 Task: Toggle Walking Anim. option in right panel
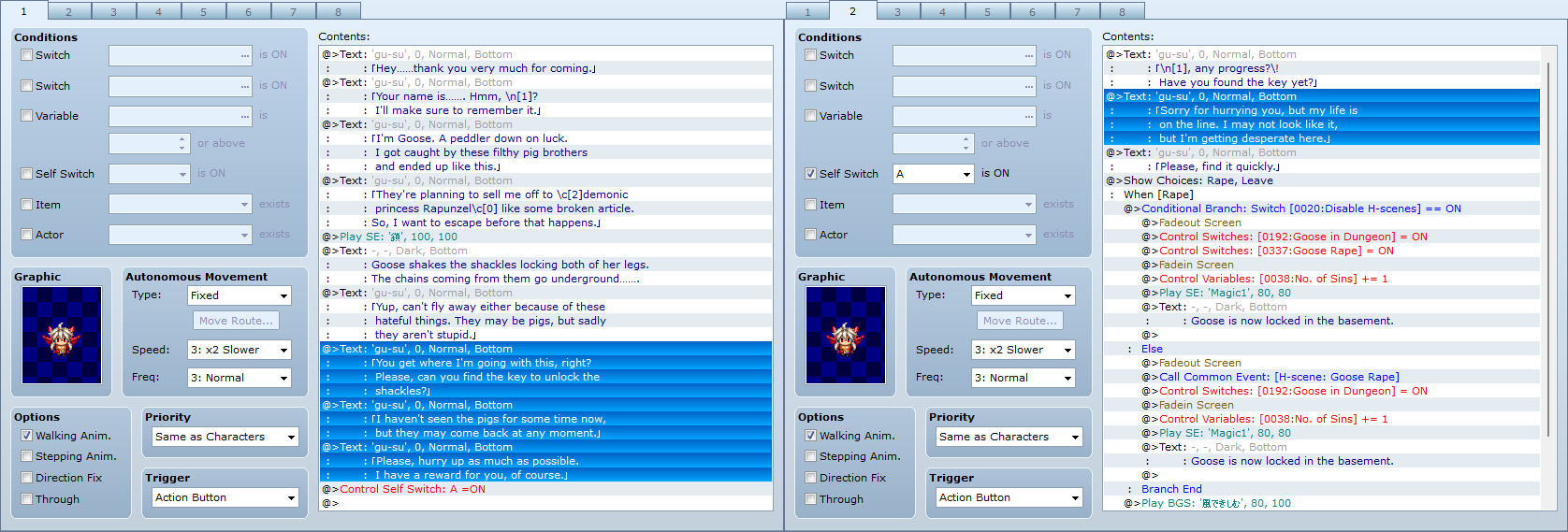[811, 436]
